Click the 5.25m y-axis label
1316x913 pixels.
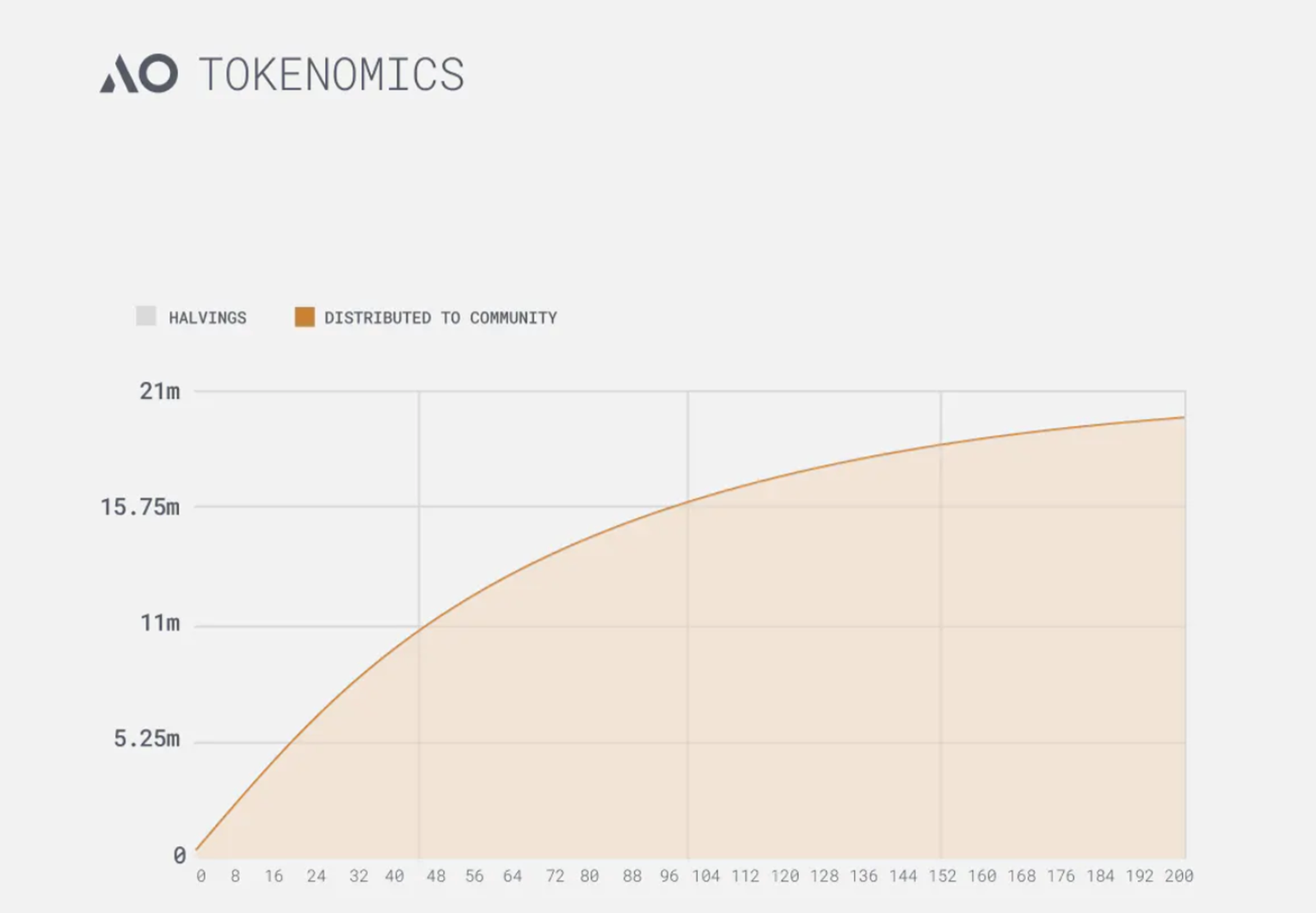[x=147, y=739]
